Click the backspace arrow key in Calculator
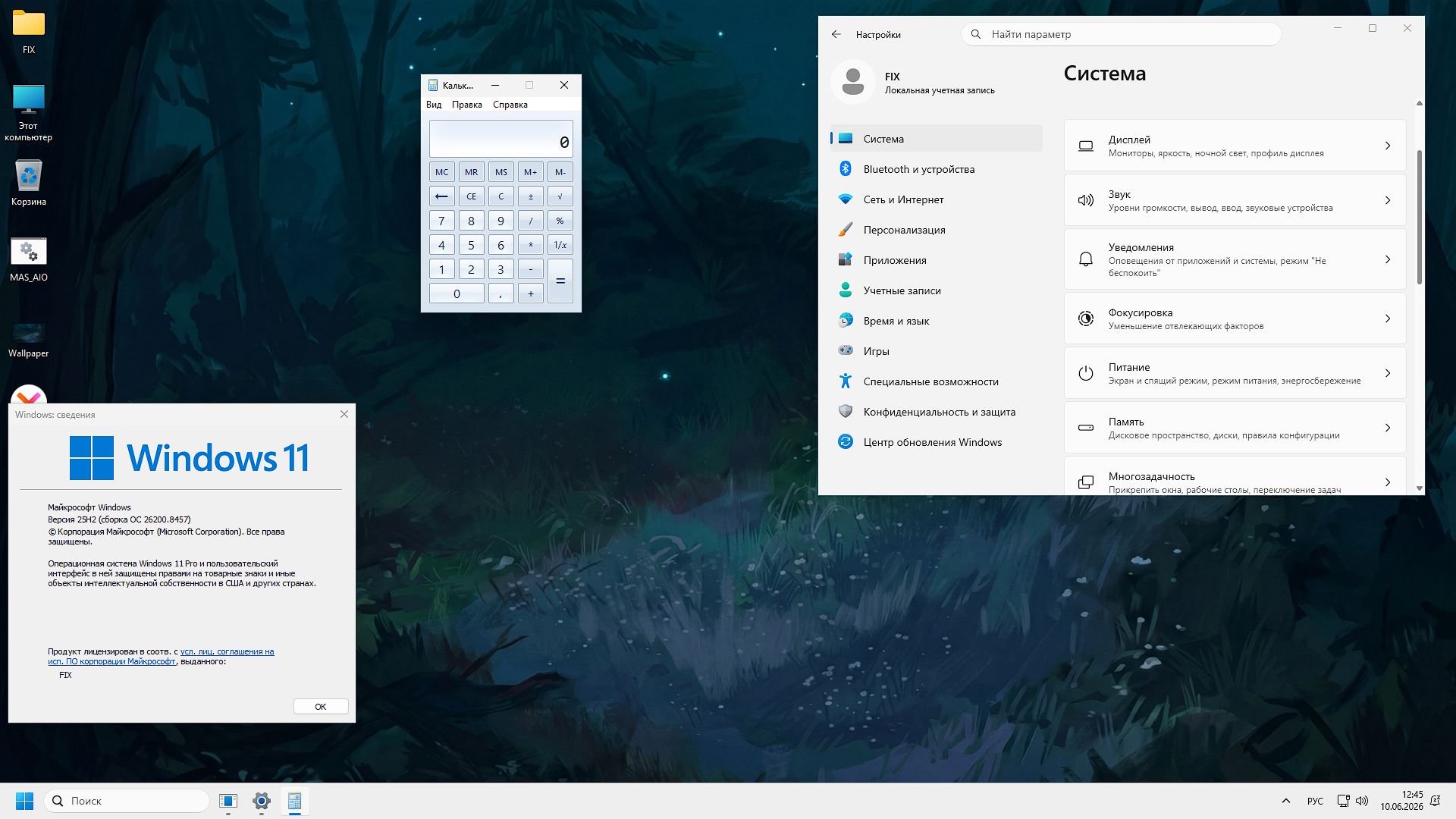 (x=441, y=196)
